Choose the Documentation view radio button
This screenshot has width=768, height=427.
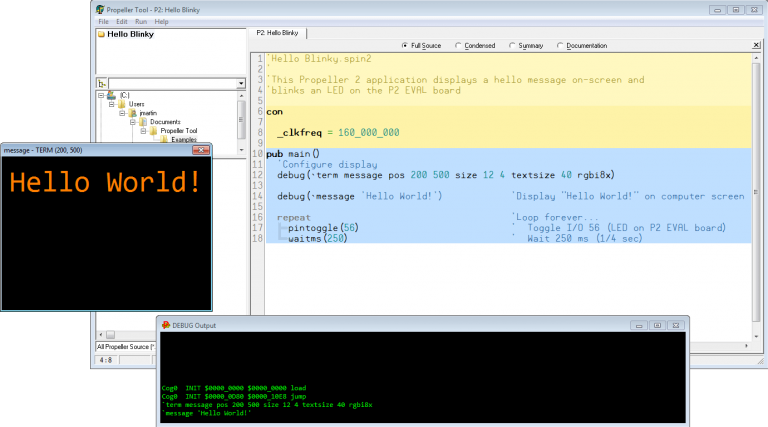pyautogui.click(x=560, y=45)
